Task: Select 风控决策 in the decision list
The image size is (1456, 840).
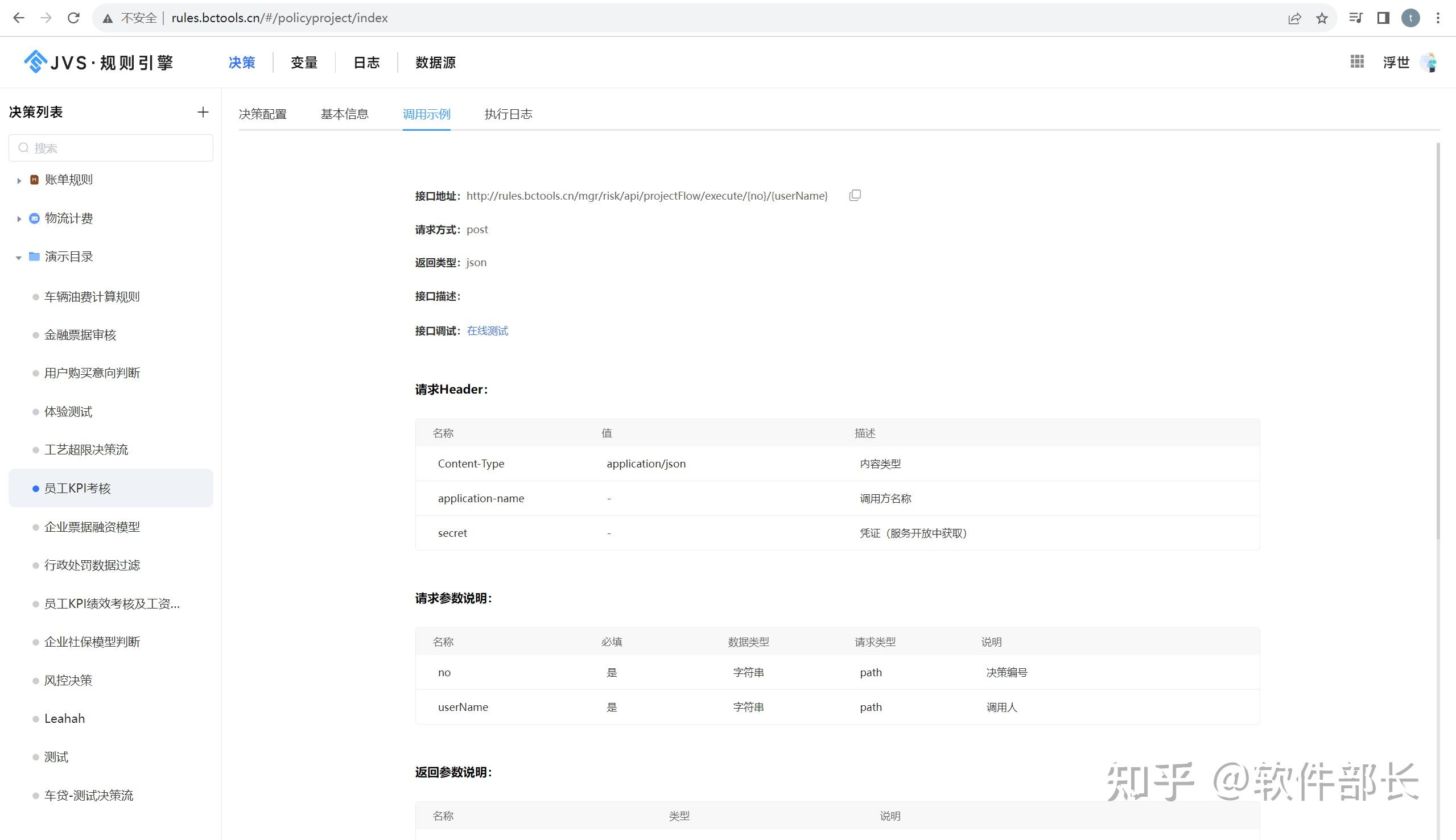Action: coord(69,680)
